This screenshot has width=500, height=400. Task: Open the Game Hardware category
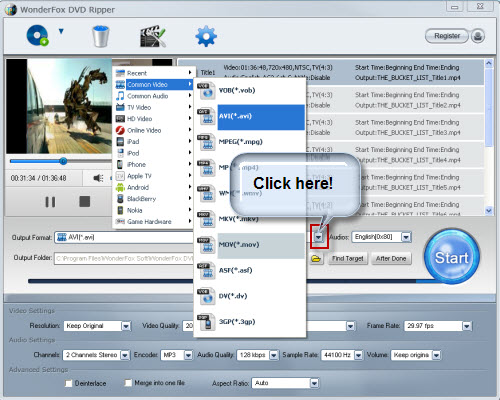[154, 222]
